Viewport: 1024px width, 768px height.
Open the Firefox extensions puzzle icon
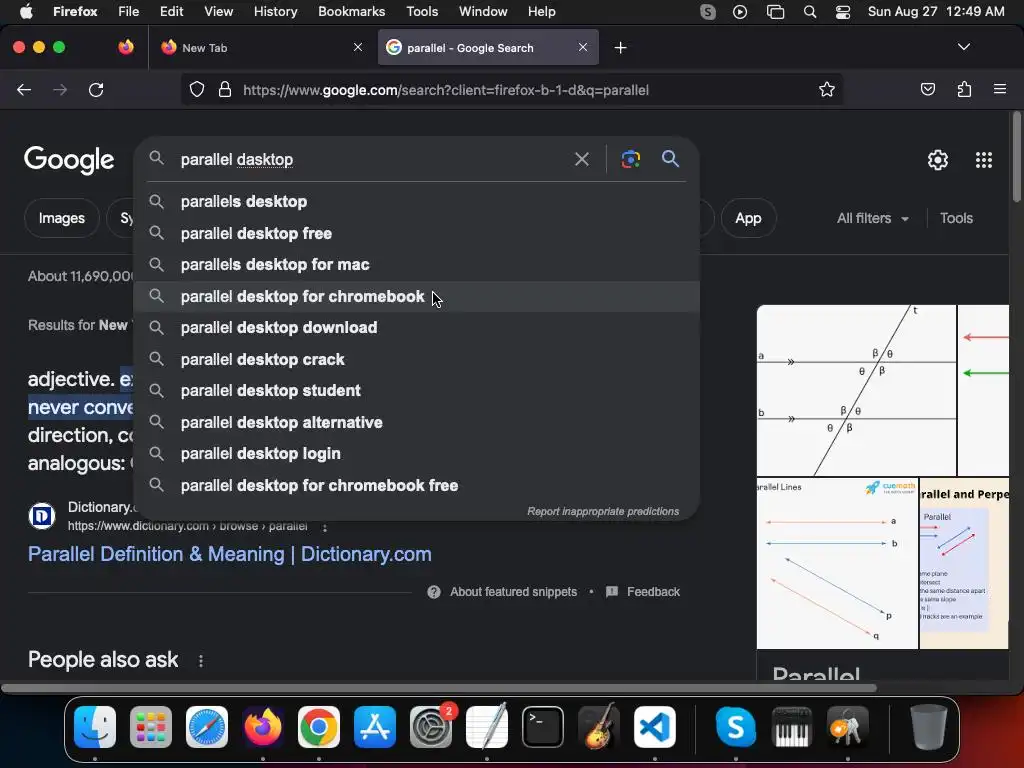[x=964, y=90]
